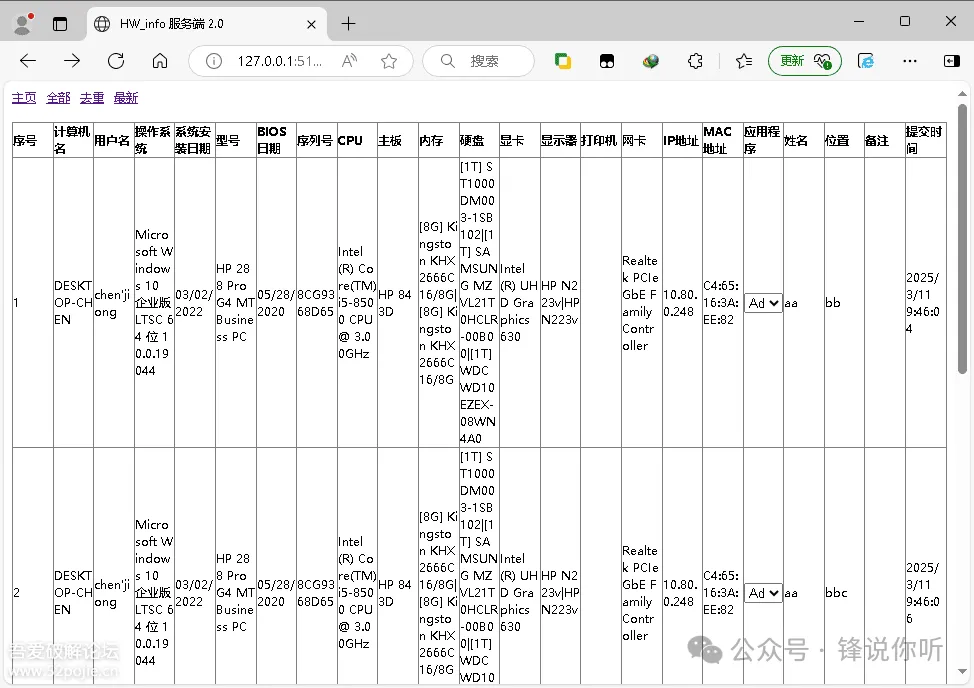Toggle the sidebar panel icon
Screen dimensions: 974x688
coord(952,61)
